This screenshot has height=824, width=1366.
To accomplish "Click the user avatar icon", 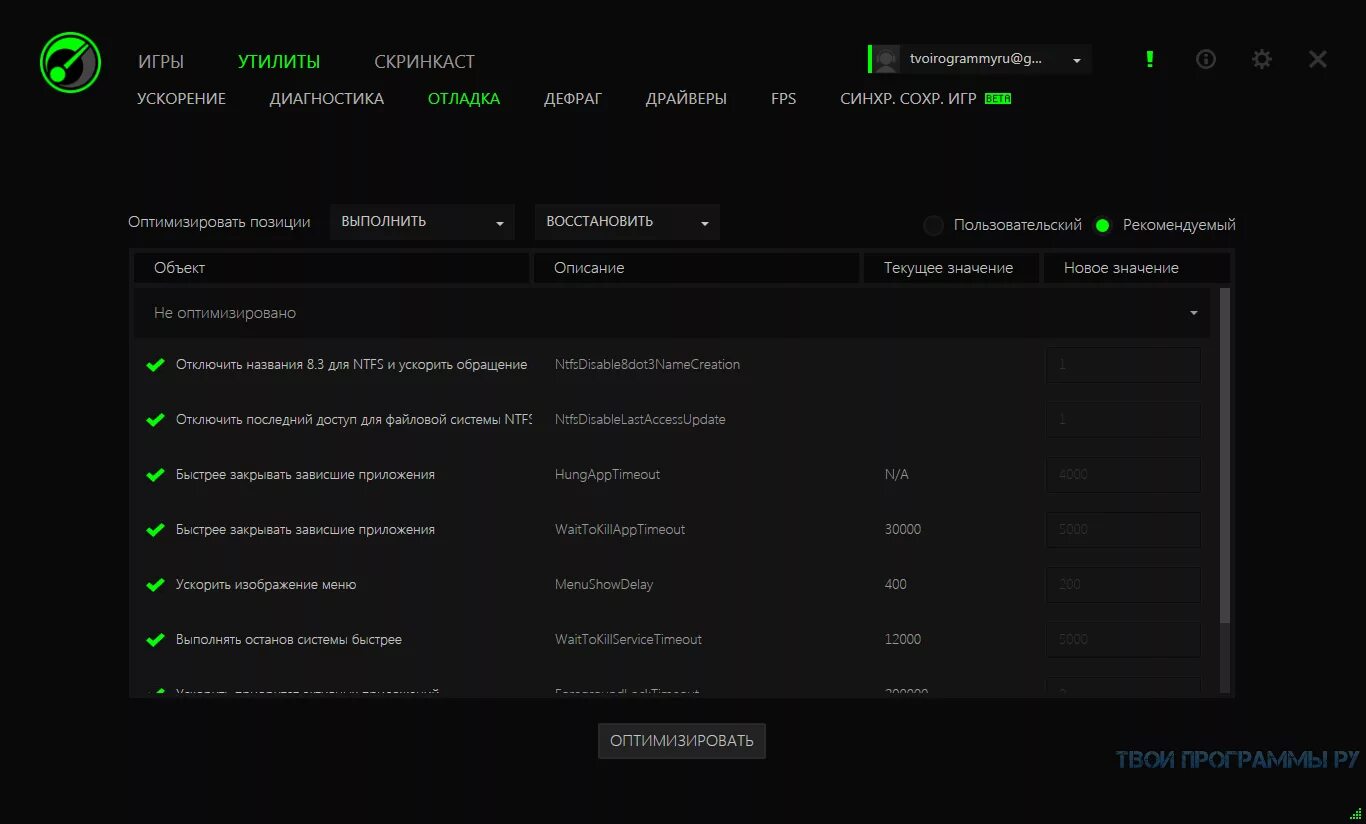I will pyautogui.click(x=886, y=59).
